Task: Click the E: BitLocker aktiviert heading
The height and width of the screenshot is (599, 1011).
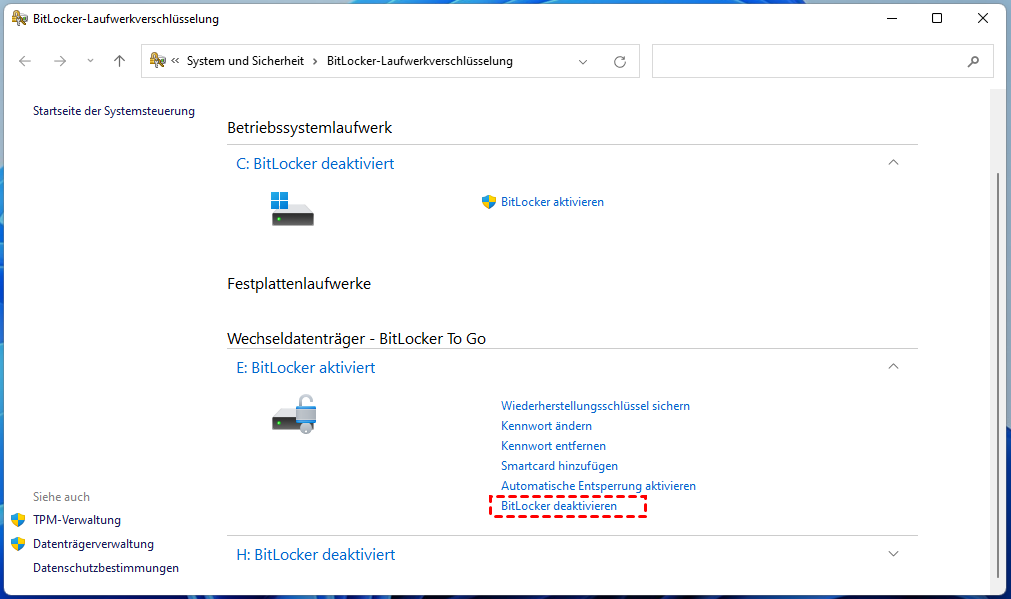Action: pos(306,368)
